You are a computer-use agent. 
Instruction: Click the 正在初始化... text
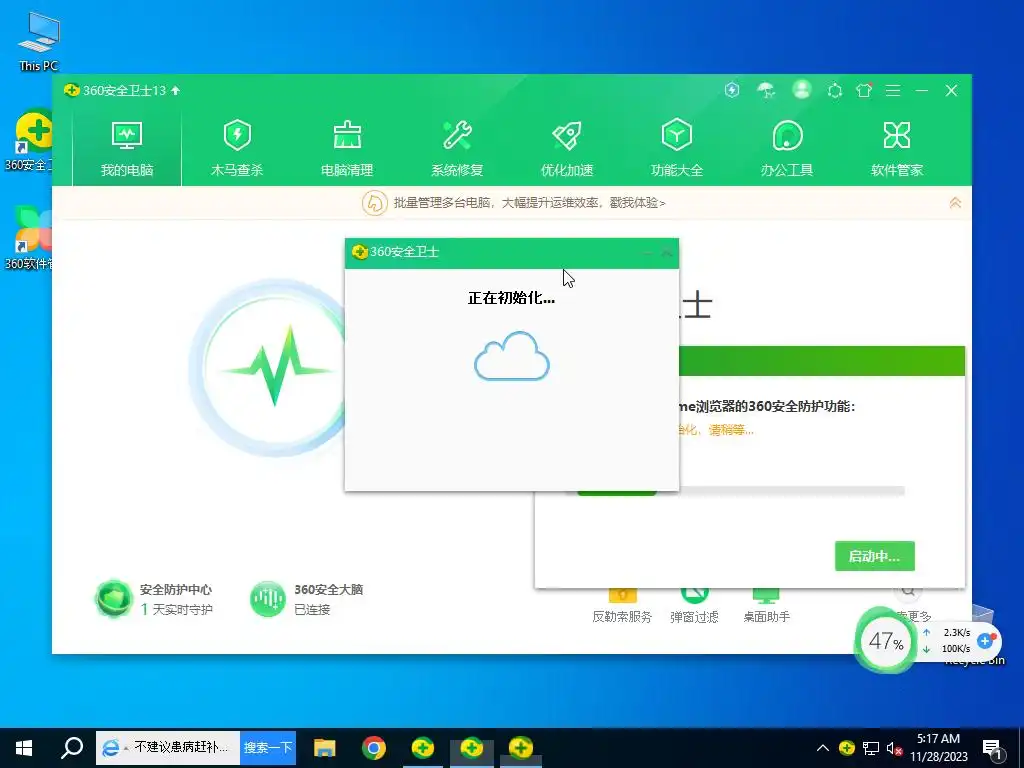pyautogui.click(x=511, y=298)
